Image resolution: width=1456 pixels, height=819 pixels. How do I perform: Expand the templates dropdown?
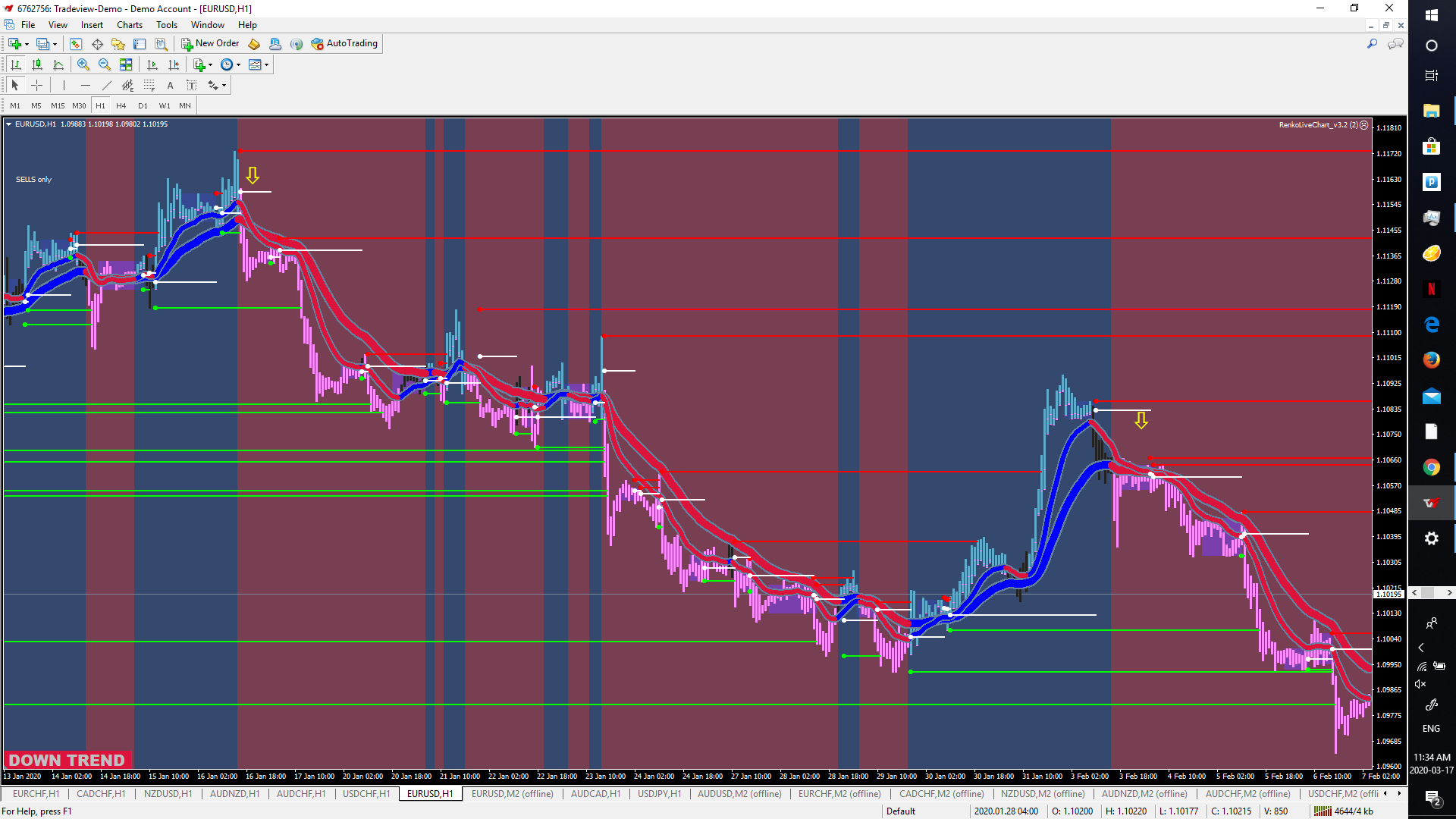[266, 64]
